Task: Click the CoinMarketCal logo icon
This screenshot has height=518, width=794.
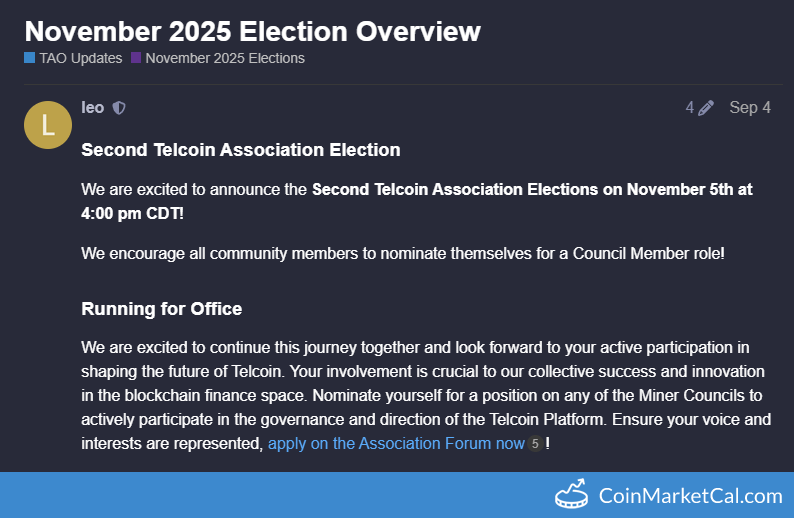Action: 574,494
